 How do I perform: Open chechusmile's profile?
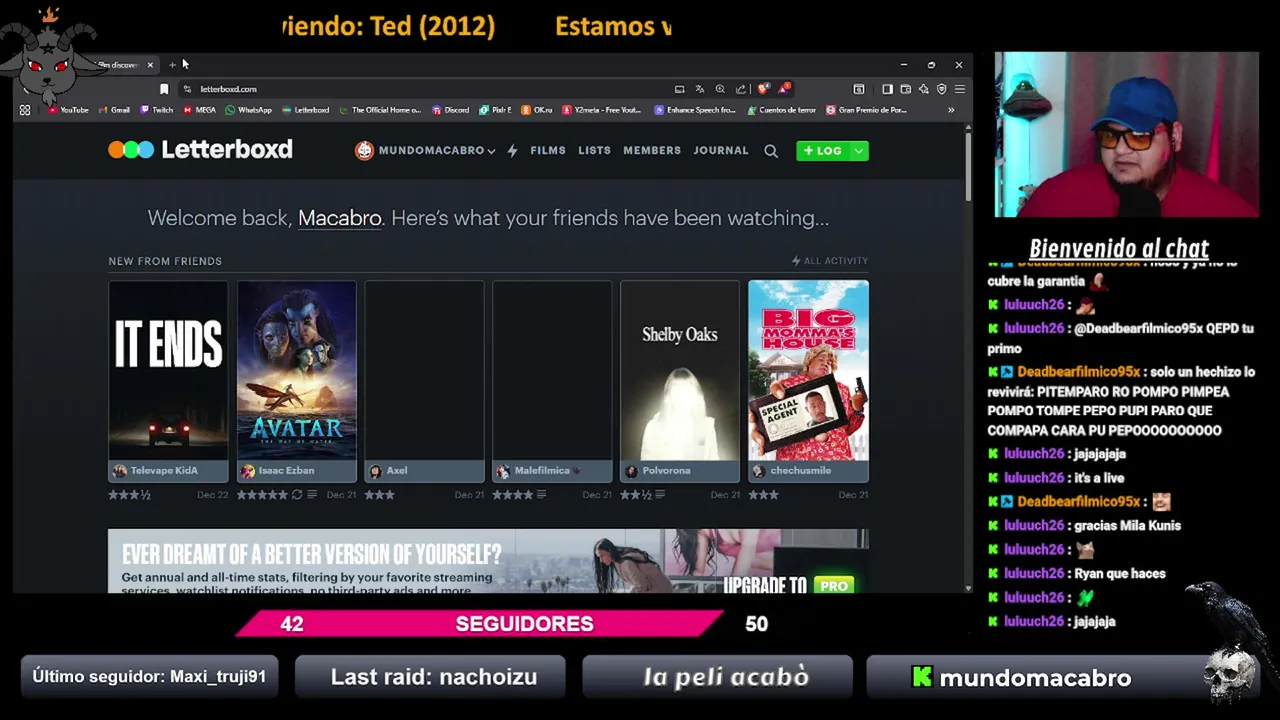tap(792, 471)
